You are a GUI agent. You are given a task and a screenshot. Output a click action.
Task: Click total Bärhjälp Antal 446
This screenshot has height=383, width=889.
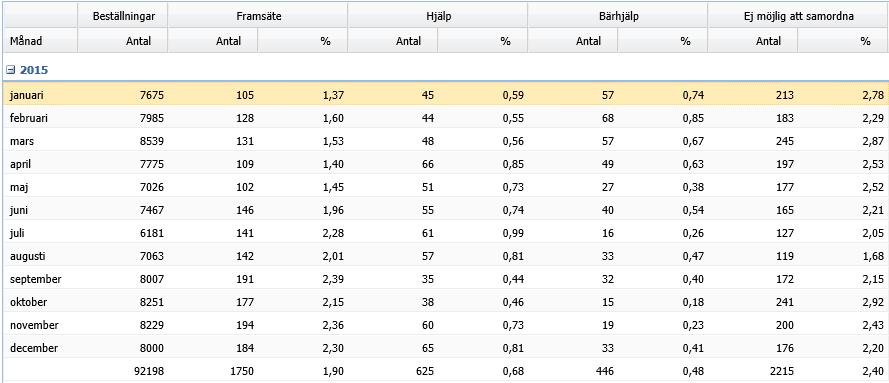(604, 372)
